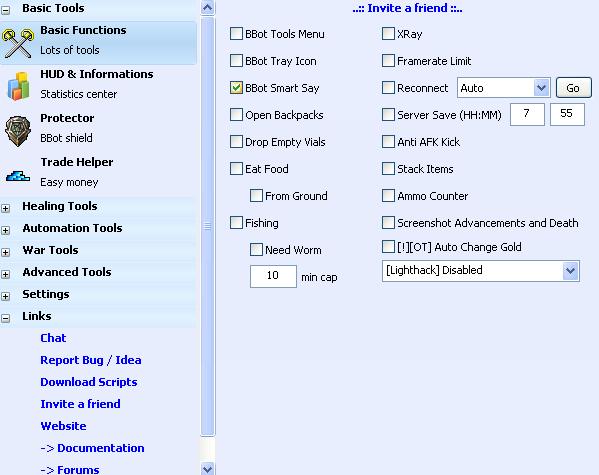Enable Server Save (HH:MM) checkbox
This screenshot has height=475, width=599.
[x=388, y=114]
